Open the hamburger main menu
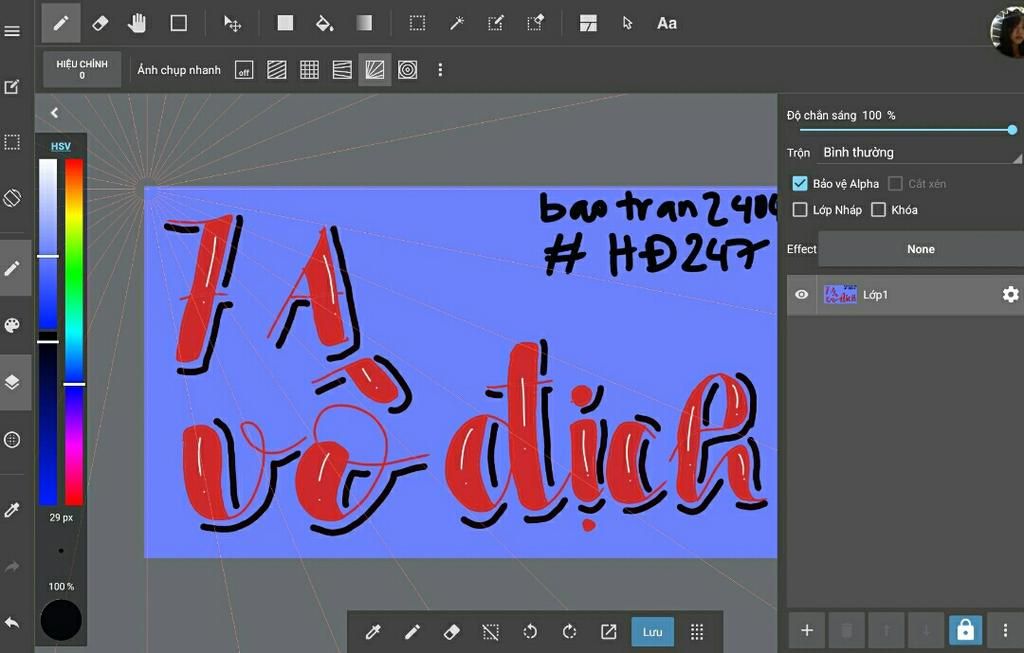Image resolution: width=1024 pixels, height=653 pixels. pyautogui.click(x=12, y=31)
